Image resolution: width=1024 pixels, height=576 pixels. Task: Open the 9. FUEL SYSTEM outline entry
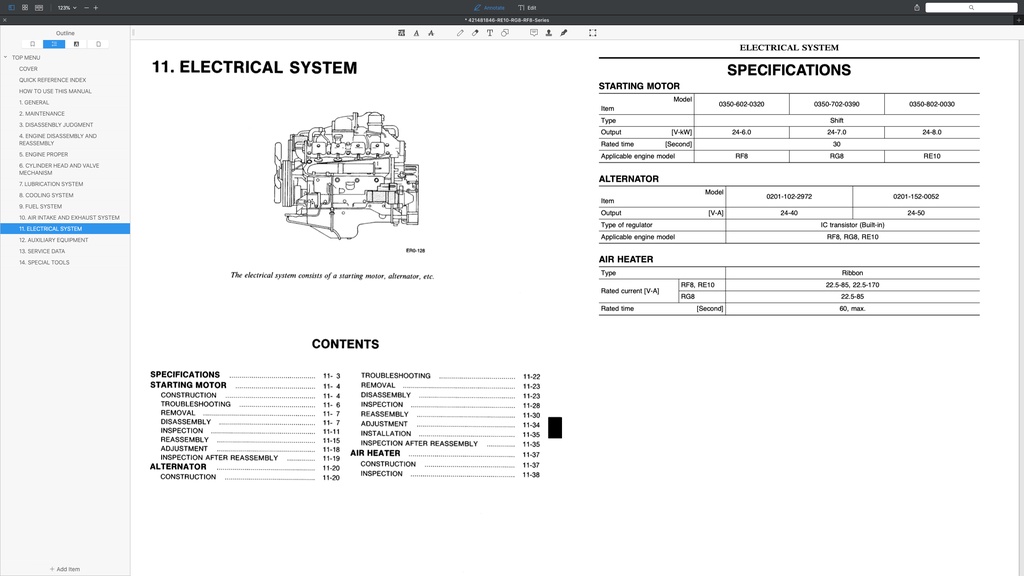[40, 206]
